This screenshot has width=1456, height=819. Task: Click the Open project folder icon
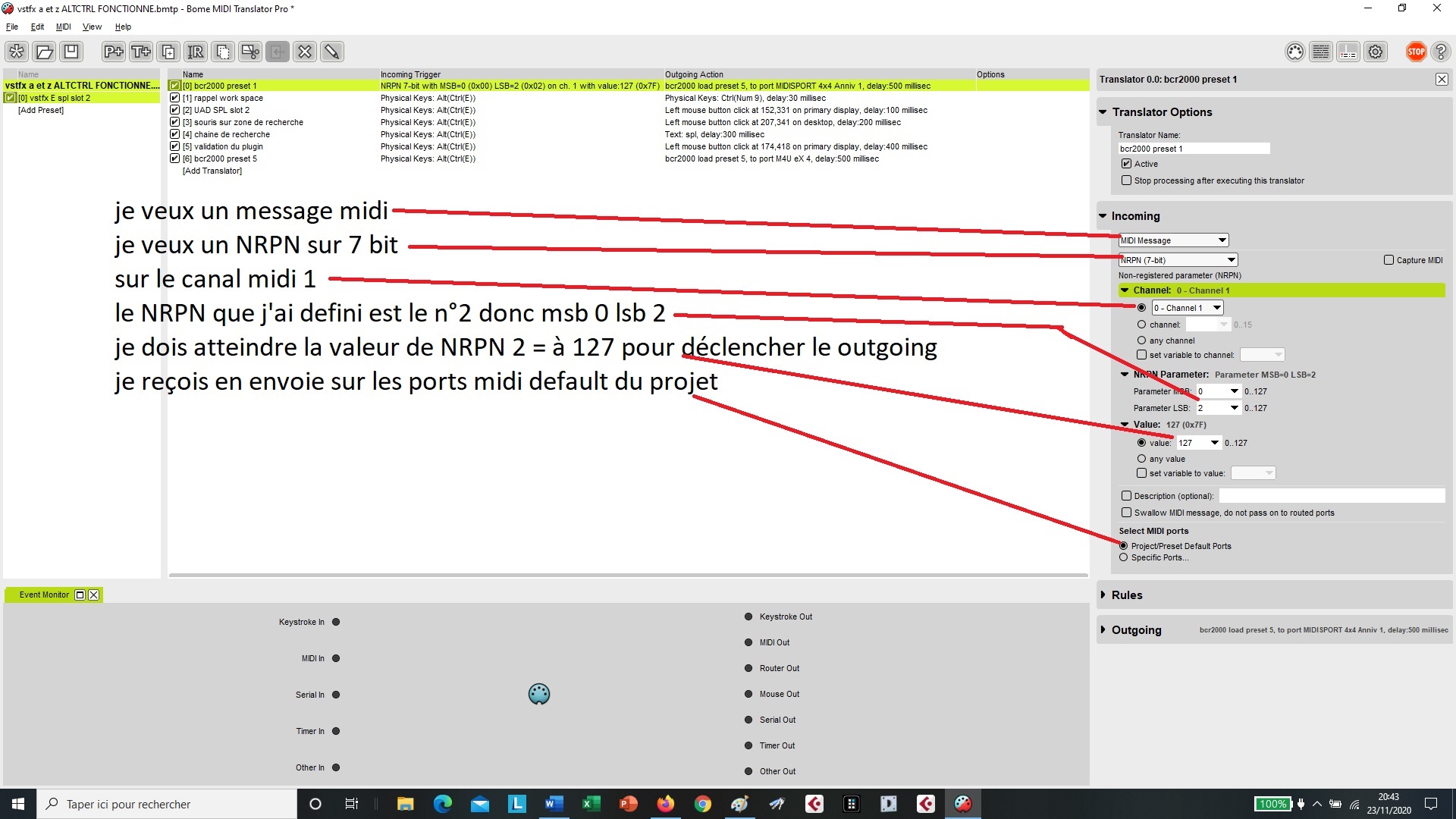tap(44, 52)
